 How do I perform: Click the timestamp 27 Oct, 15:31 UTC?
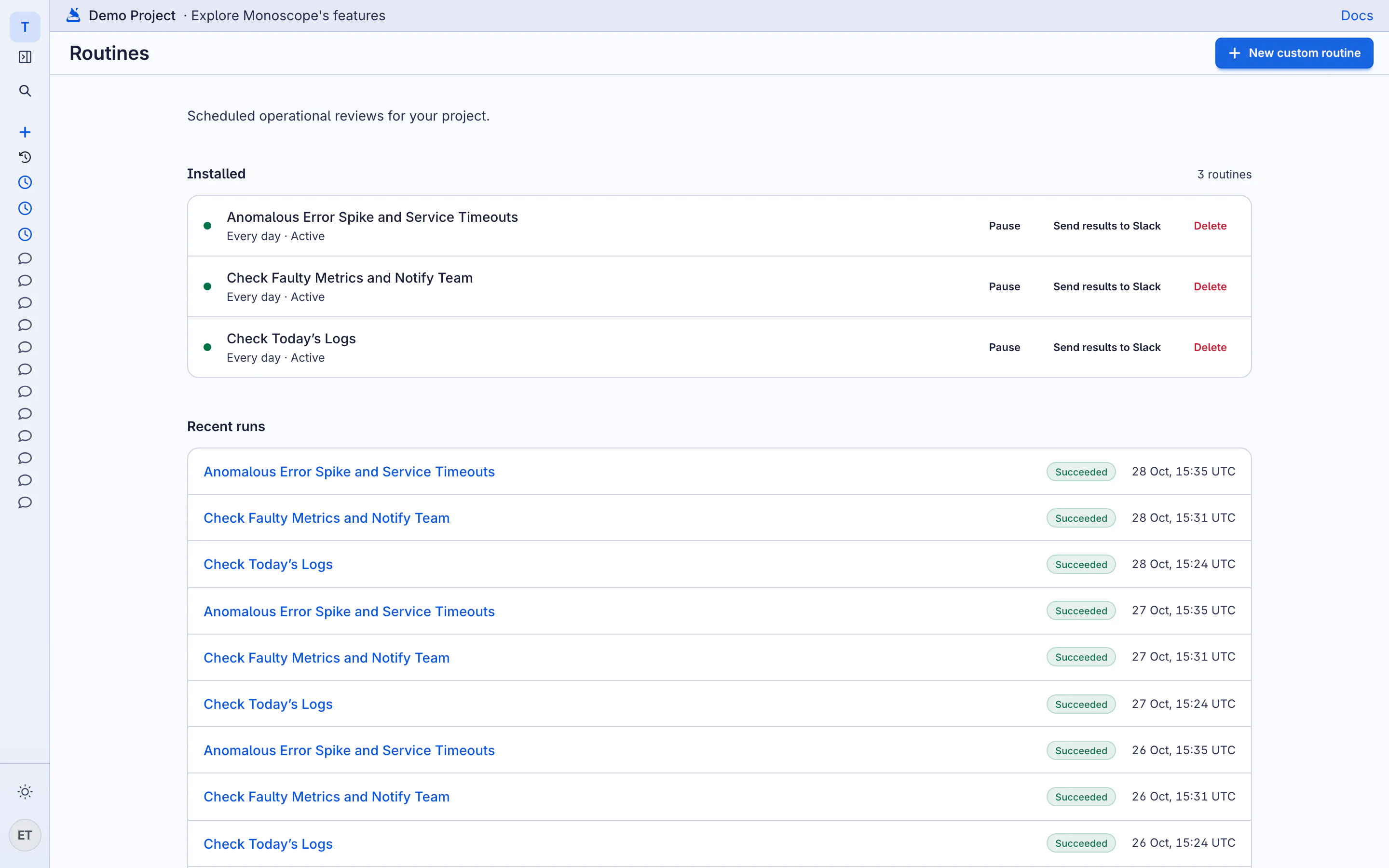pyautogui.click(x=1183, y=657)
